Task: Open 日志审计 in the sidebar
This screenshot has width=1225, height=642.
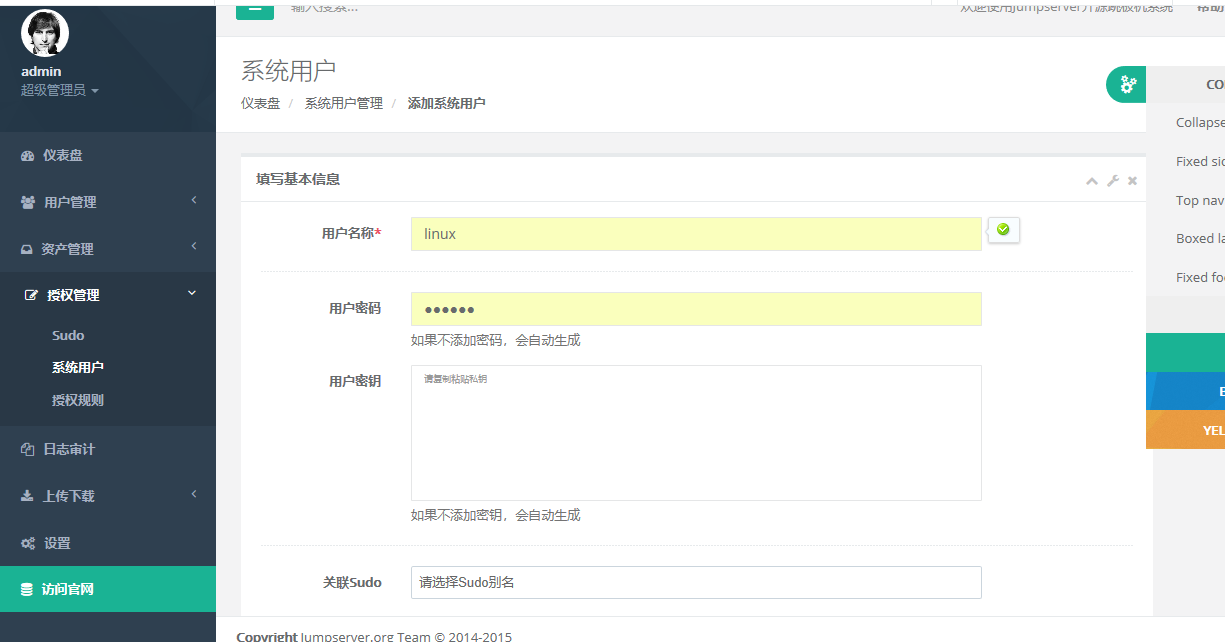Action: (108, 449)
